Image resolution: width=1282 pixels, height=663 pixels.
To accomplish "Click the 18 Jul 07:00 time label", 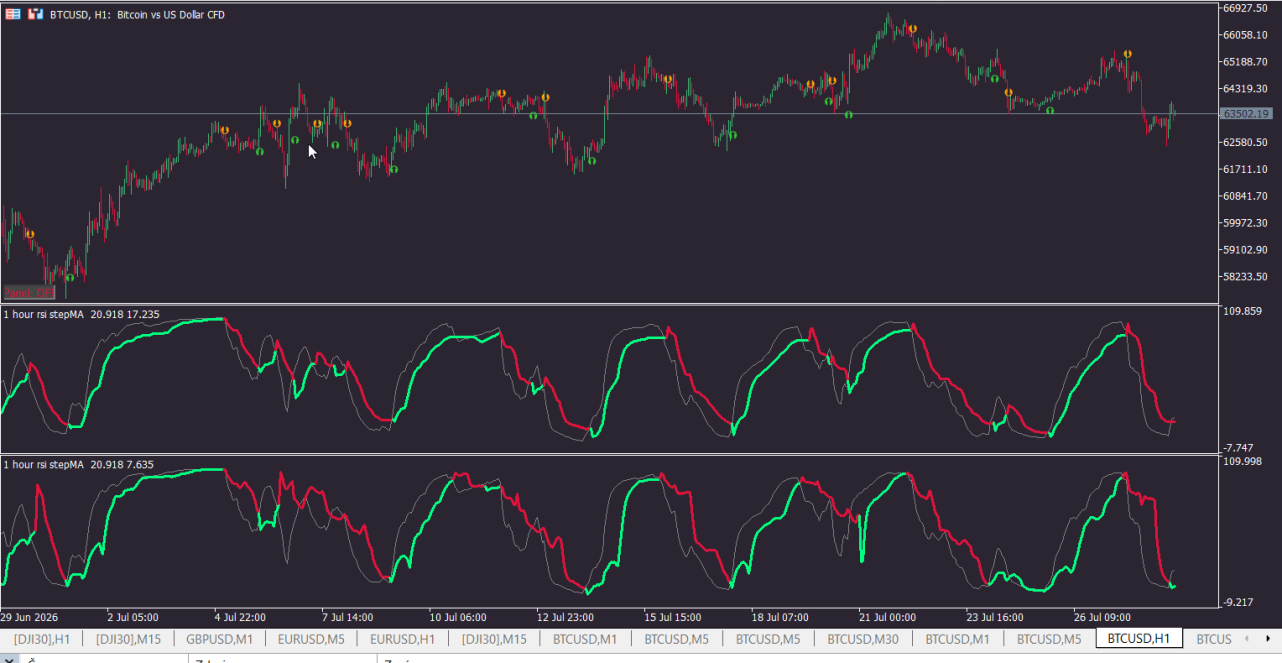I will coord(780,617).
